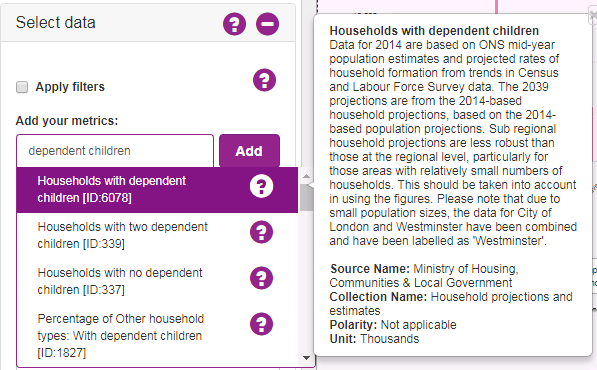Click scroll up arrow of metrics list
Screen dimensions: 597x370
tap(306, 176)
